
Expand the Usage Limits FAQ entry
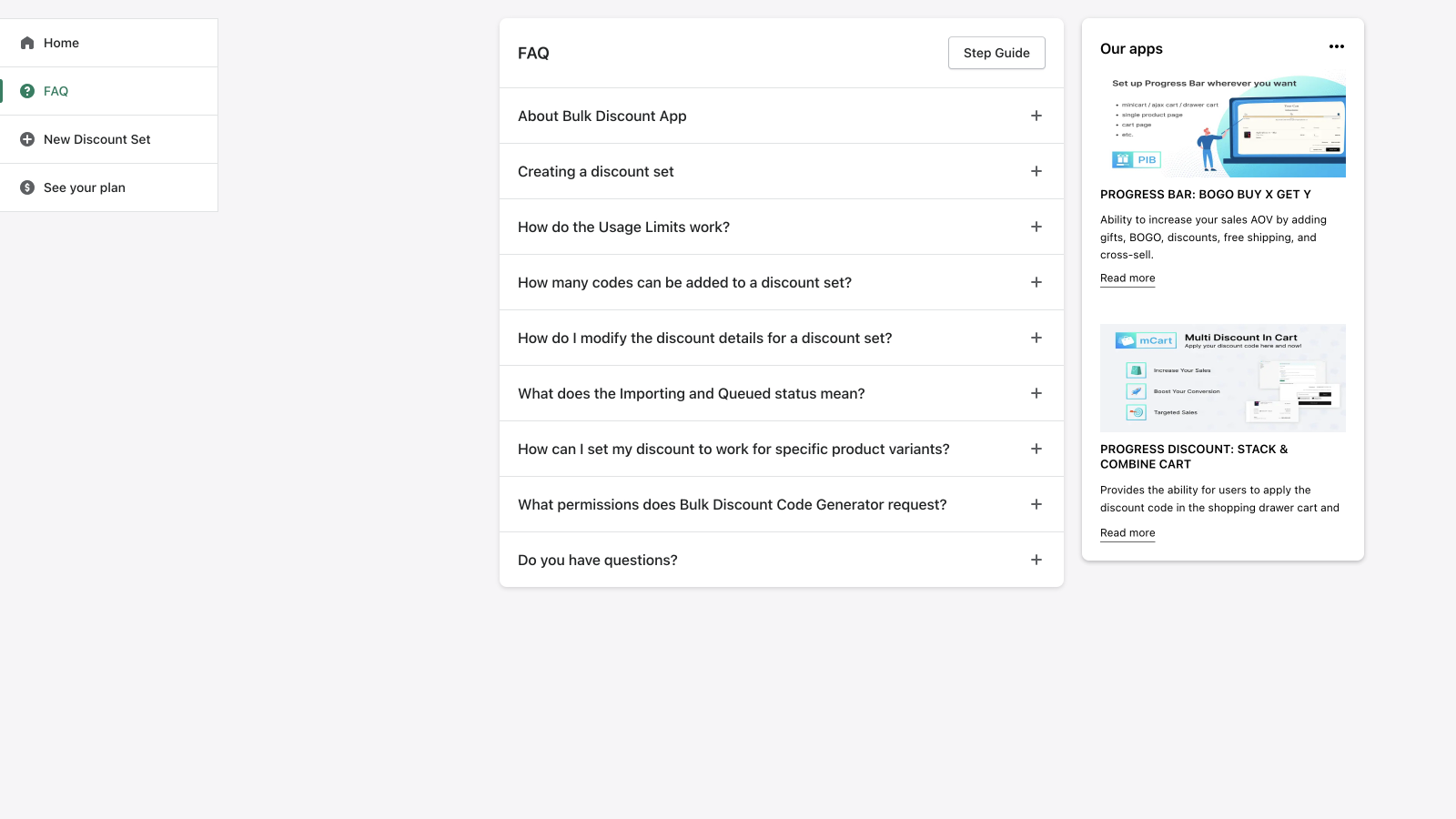pos(1036,227)
